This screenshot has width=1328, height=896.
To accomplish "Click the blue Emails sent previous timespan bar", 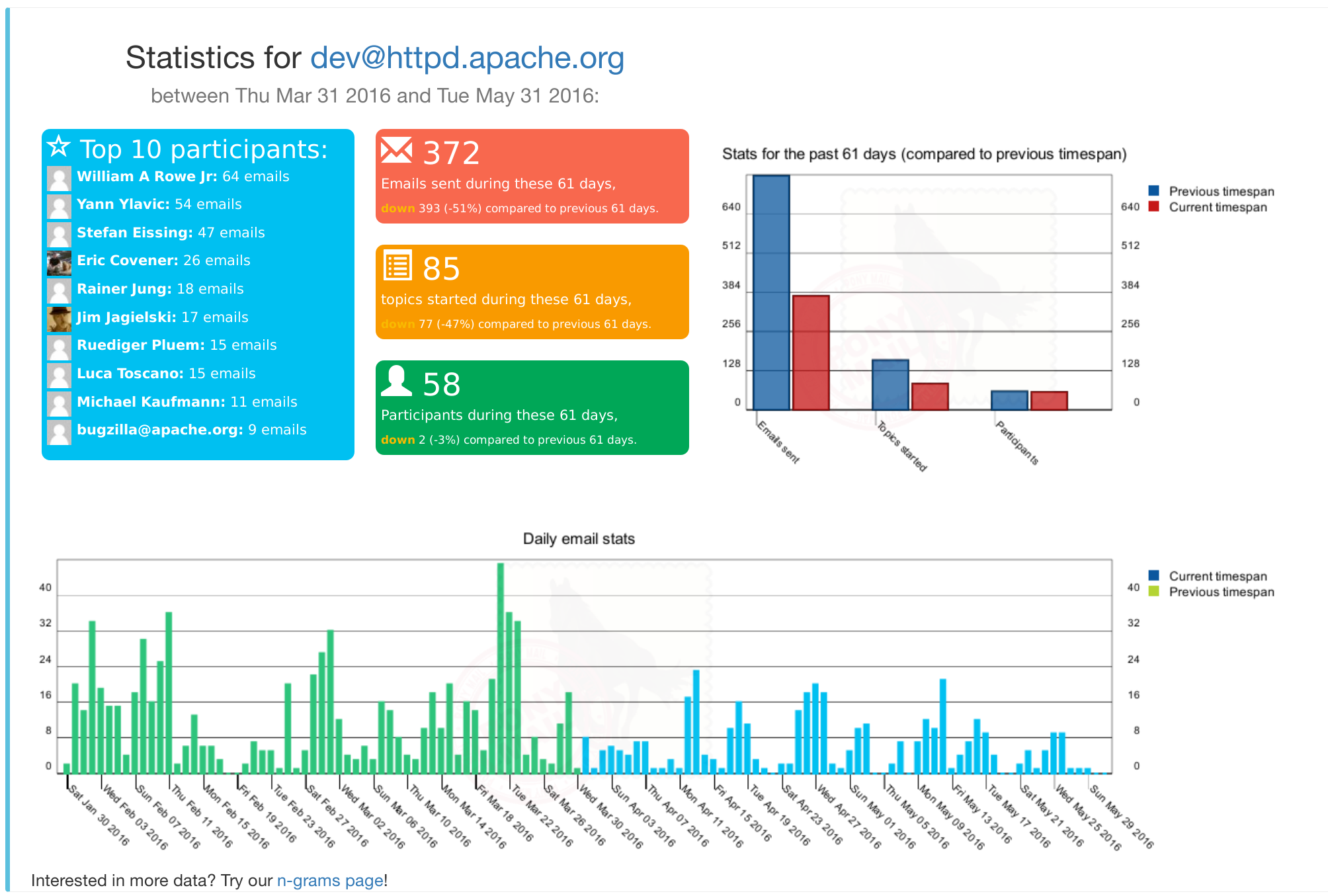I will [x=771, y=292].
